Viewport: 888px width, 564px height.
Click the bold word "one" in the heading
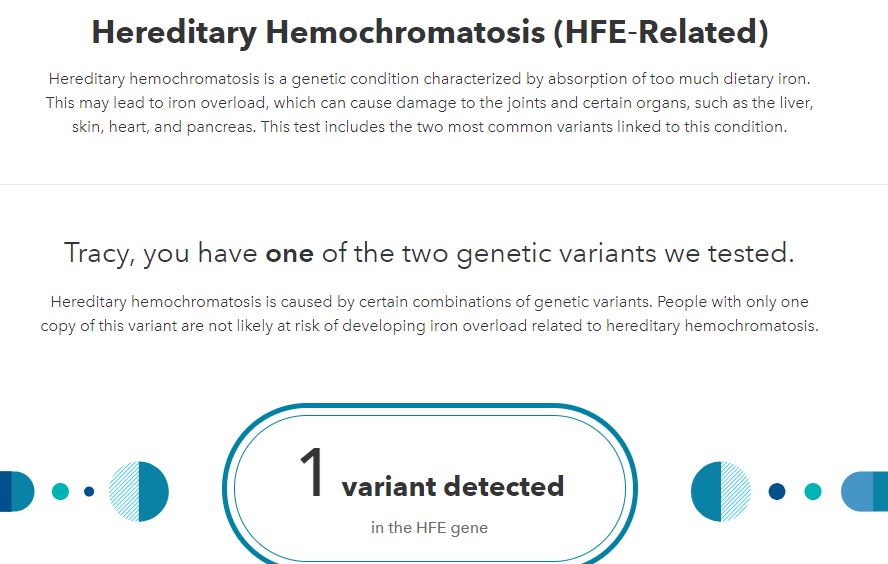point(289,253)
